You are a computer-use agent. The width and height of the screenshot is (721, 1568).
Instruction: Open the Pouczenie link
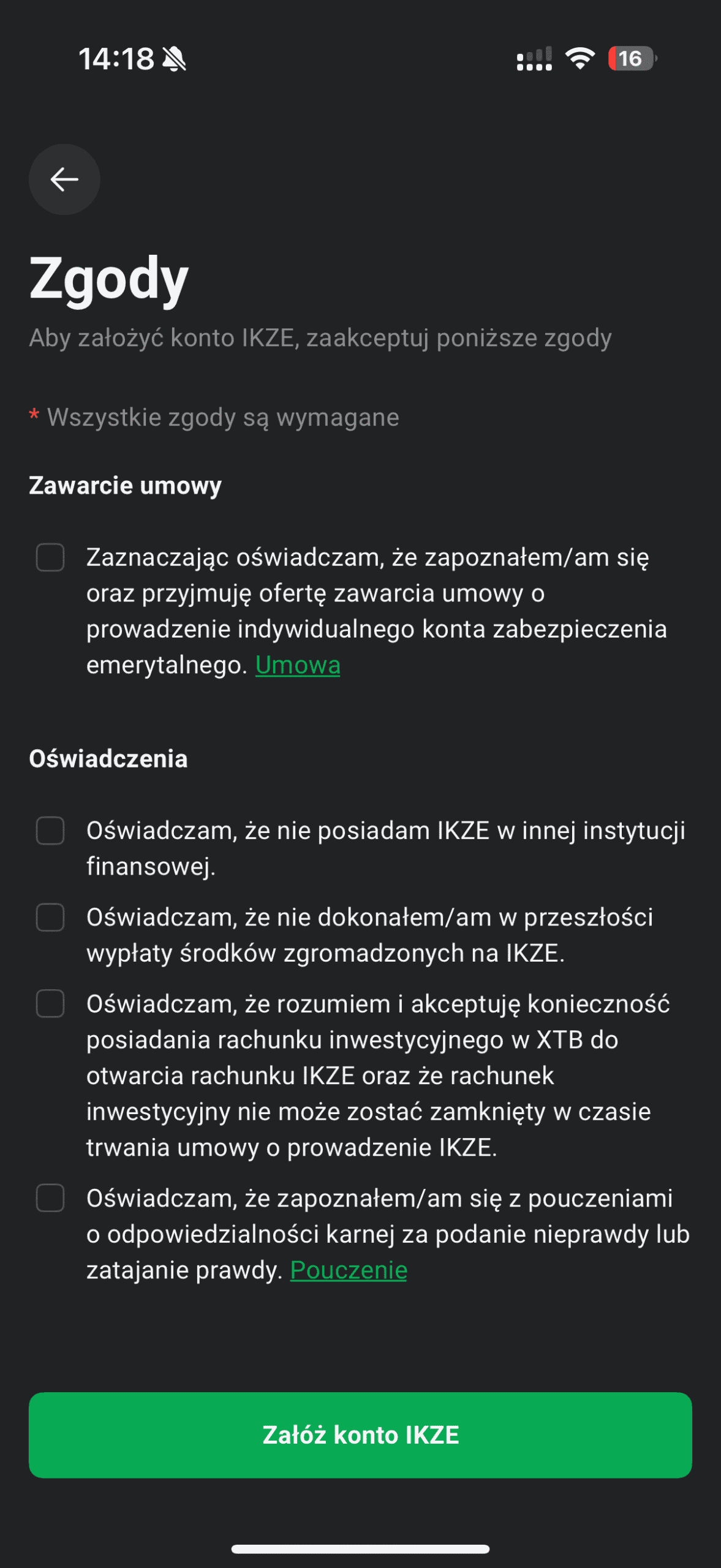click(x=349, y=1270)
